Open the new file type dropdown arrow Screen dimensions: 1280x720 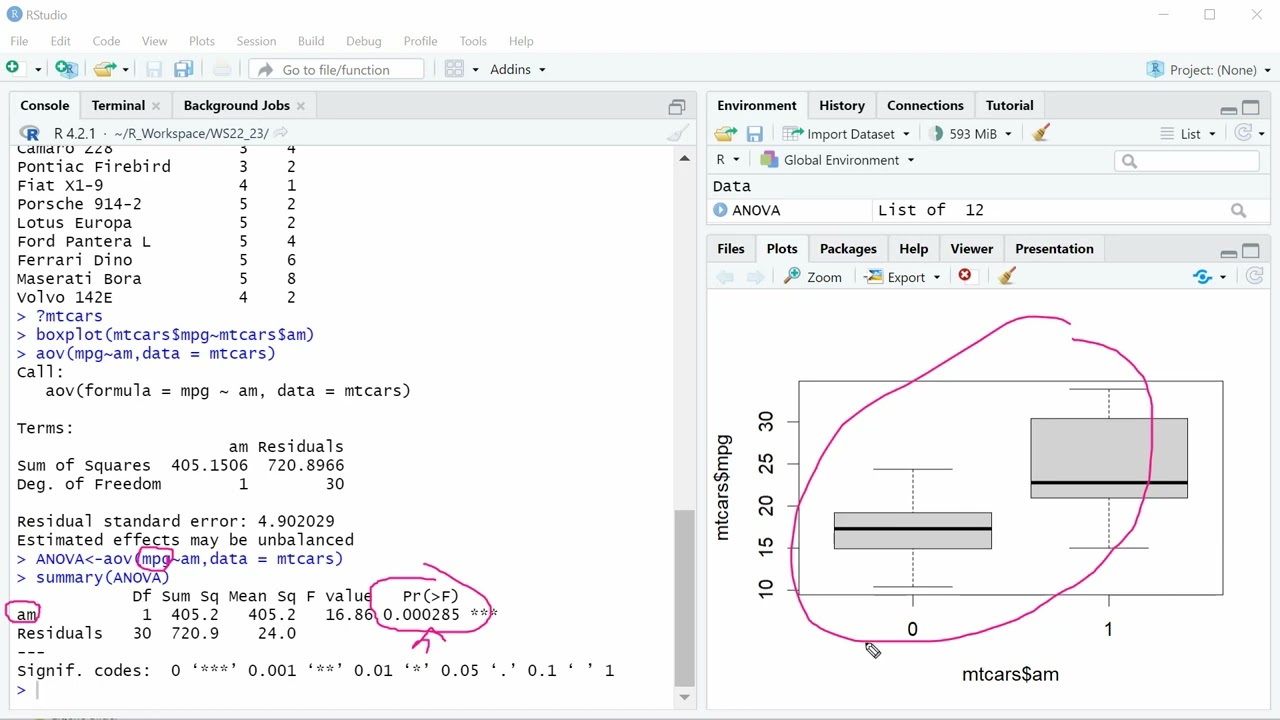click(x=38, y=69)
